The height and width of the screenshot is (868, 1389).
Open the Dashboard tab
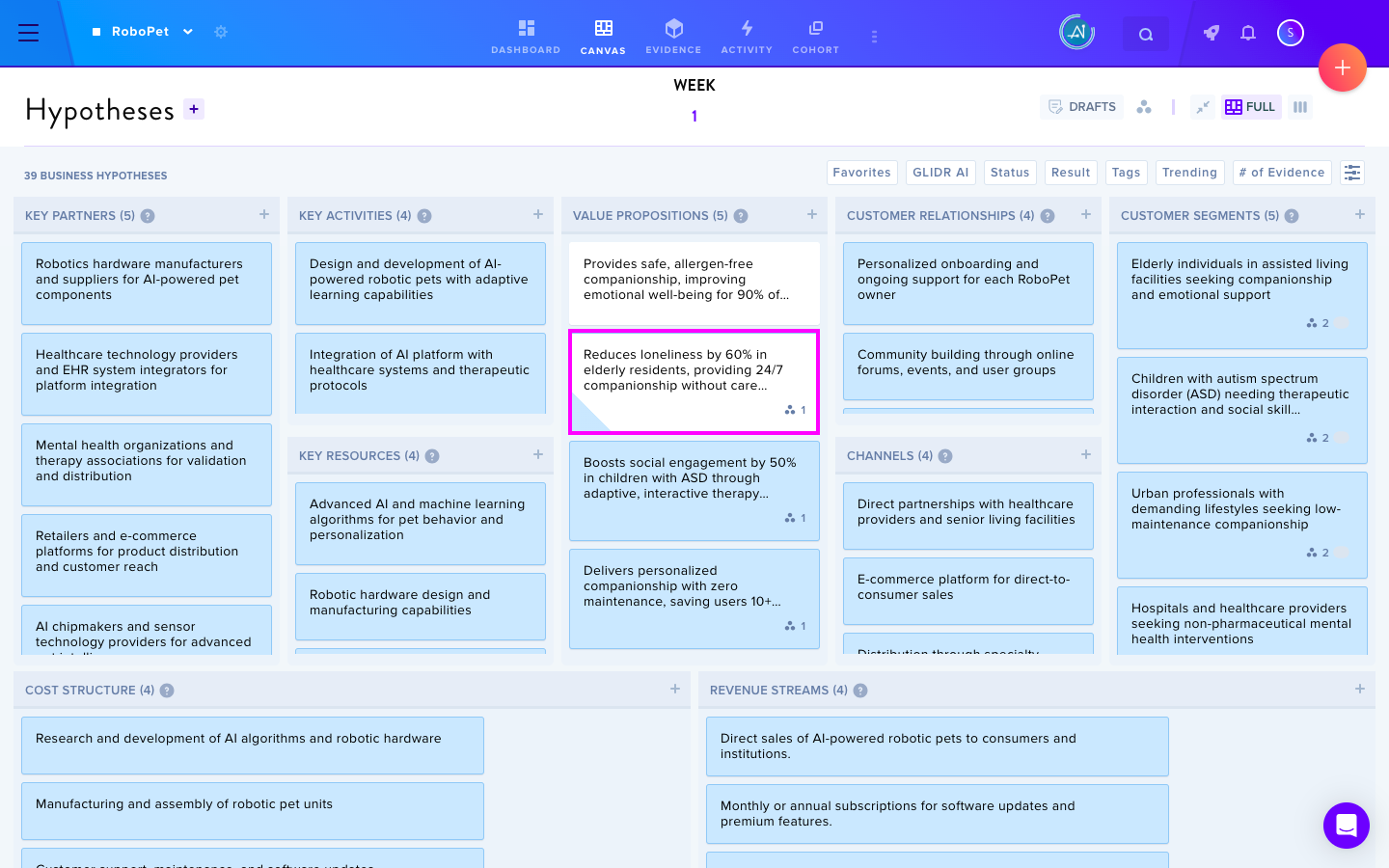(x=526, y=37)
